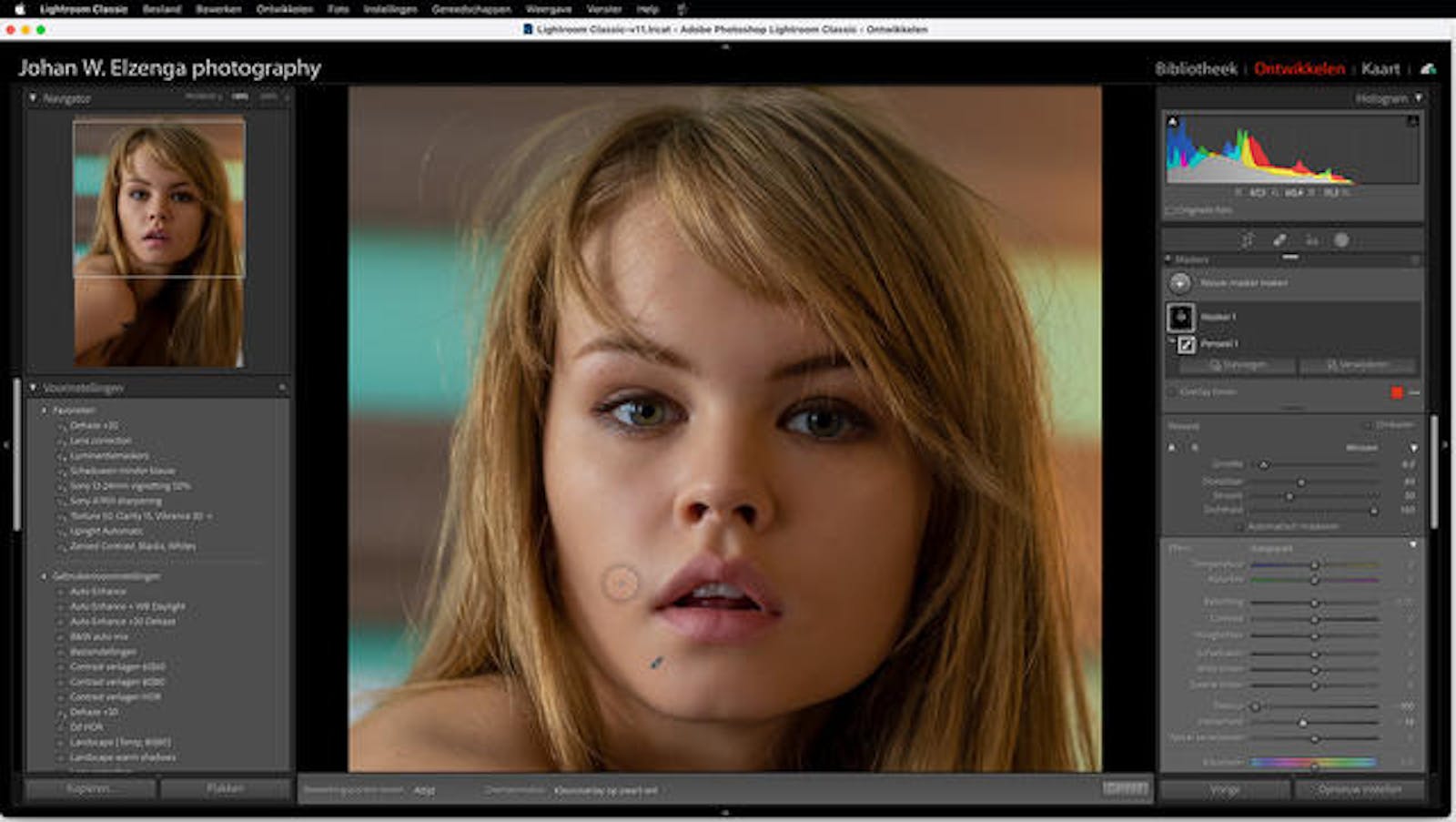Switch to the Bibliotheek module
1456x822 pixels.
1196,69
